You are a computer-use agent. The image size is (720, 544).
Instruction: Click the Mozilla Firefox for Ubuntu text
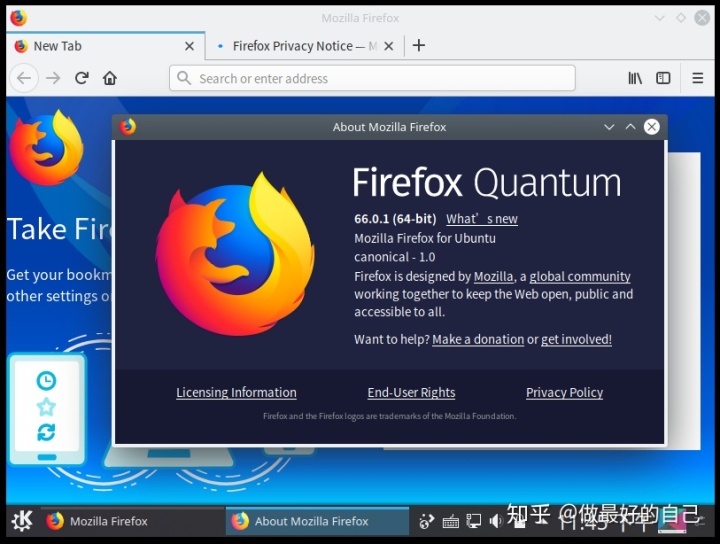[x=425, y=238]
